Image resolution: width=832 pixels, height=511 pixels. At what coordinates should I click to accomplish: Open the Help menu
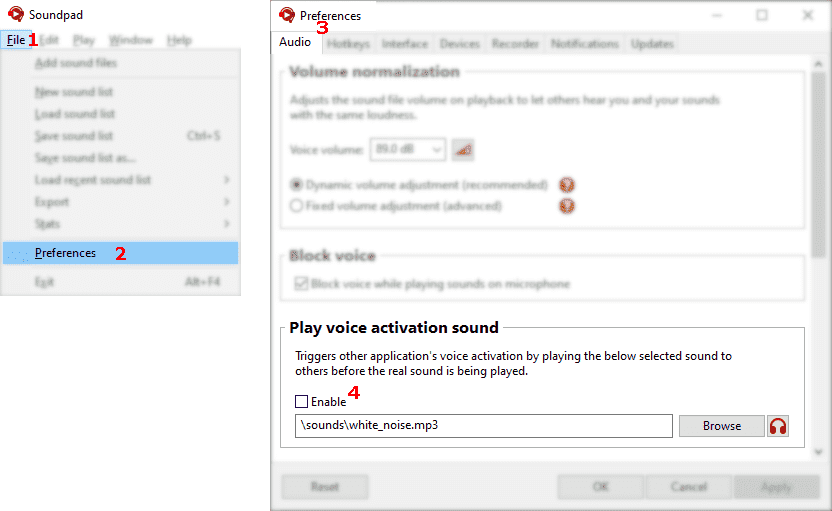point(179,40)
